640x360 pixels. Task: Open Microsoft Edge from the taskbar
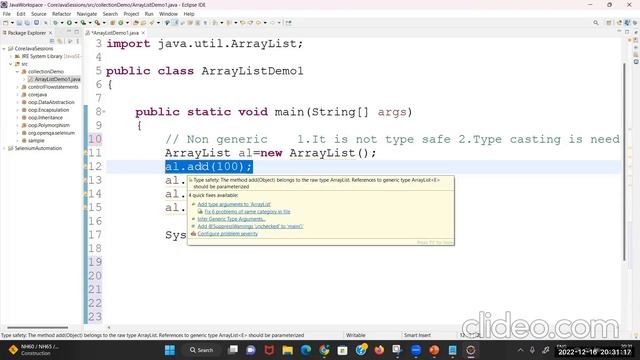point(306,350)
